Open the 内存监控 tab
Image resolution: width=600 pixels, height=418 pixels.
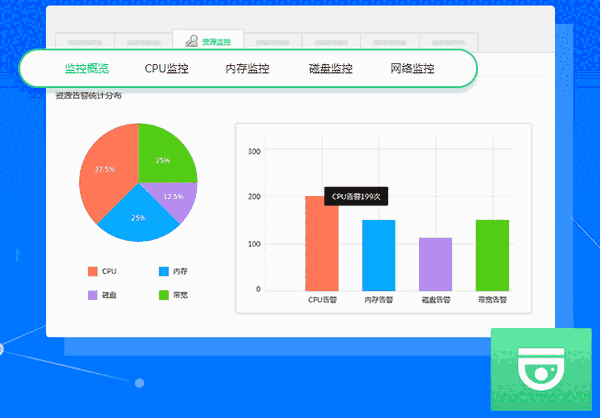point(247,69)
